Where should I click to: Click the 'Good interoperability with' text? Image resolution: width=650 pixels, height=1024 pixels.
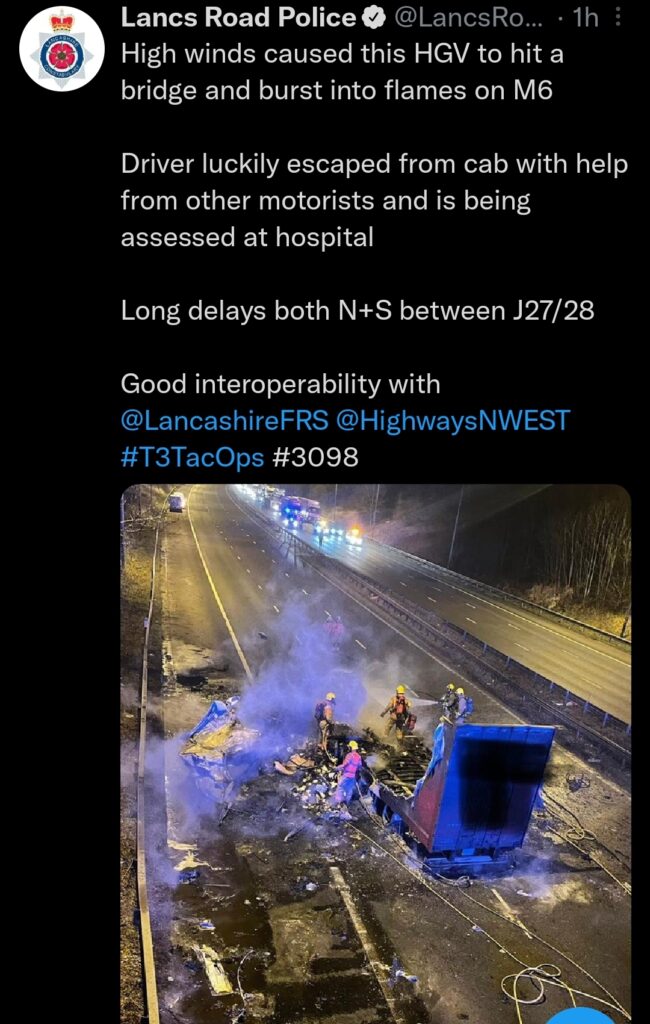pyautogui.click(x=280, y=384)
